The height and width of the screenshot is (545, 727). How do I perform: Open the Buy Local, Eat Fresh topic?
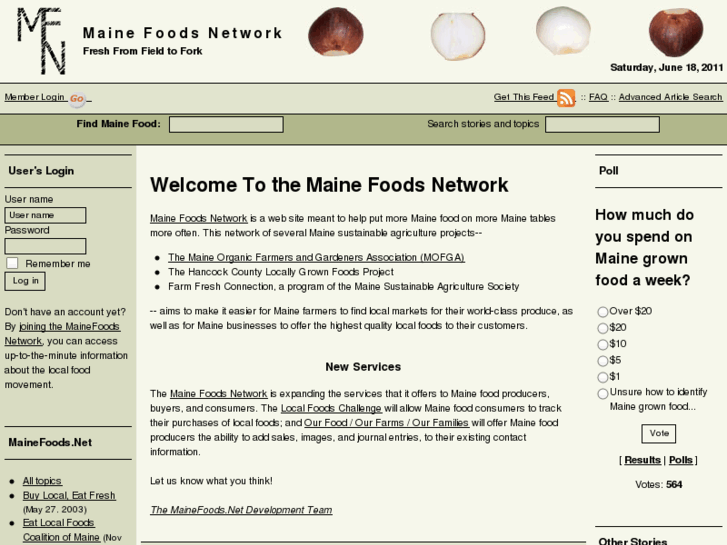point(69,495)
